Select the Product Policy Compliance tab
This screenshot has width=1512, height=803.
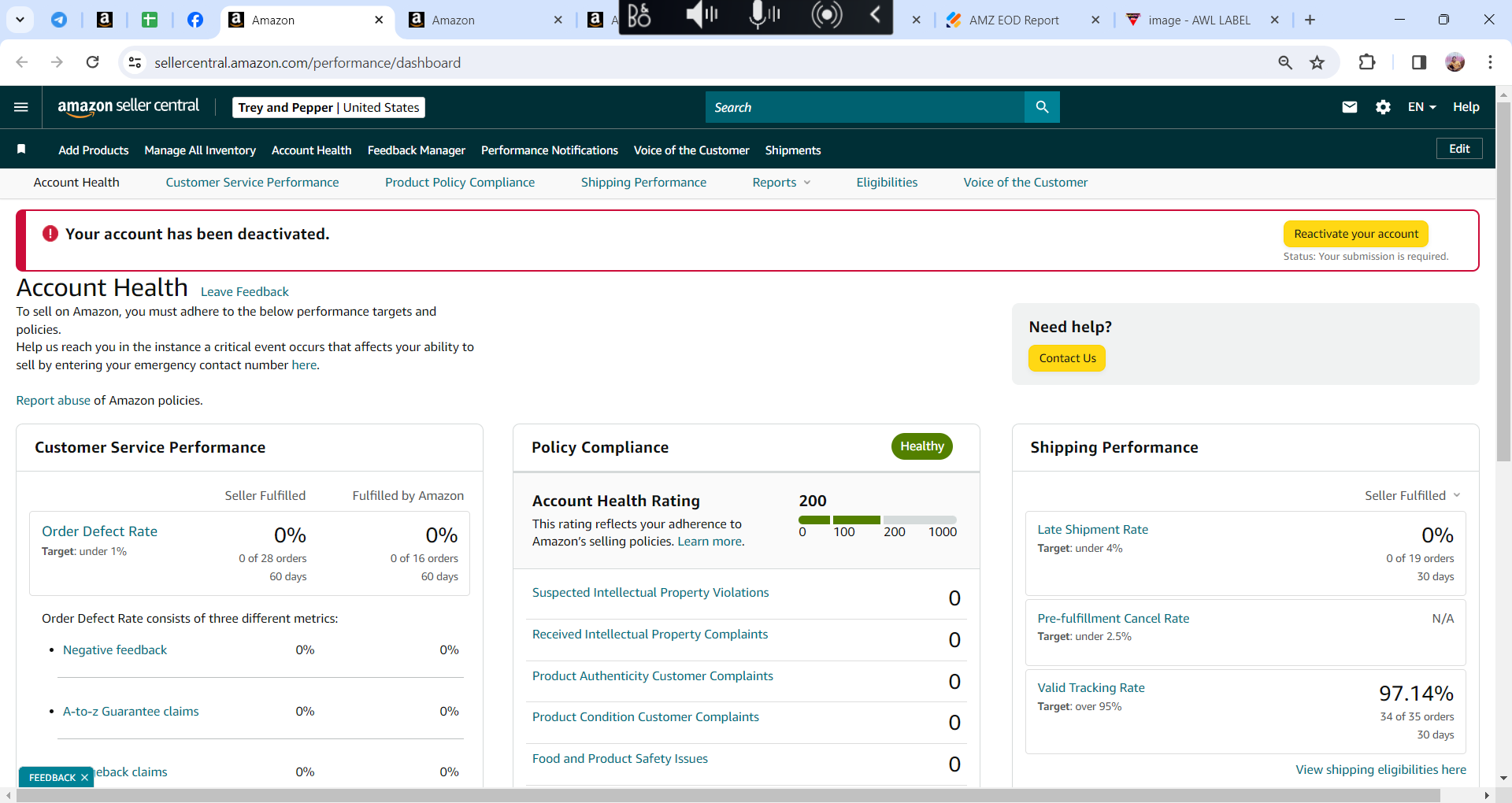pos(460,183)
